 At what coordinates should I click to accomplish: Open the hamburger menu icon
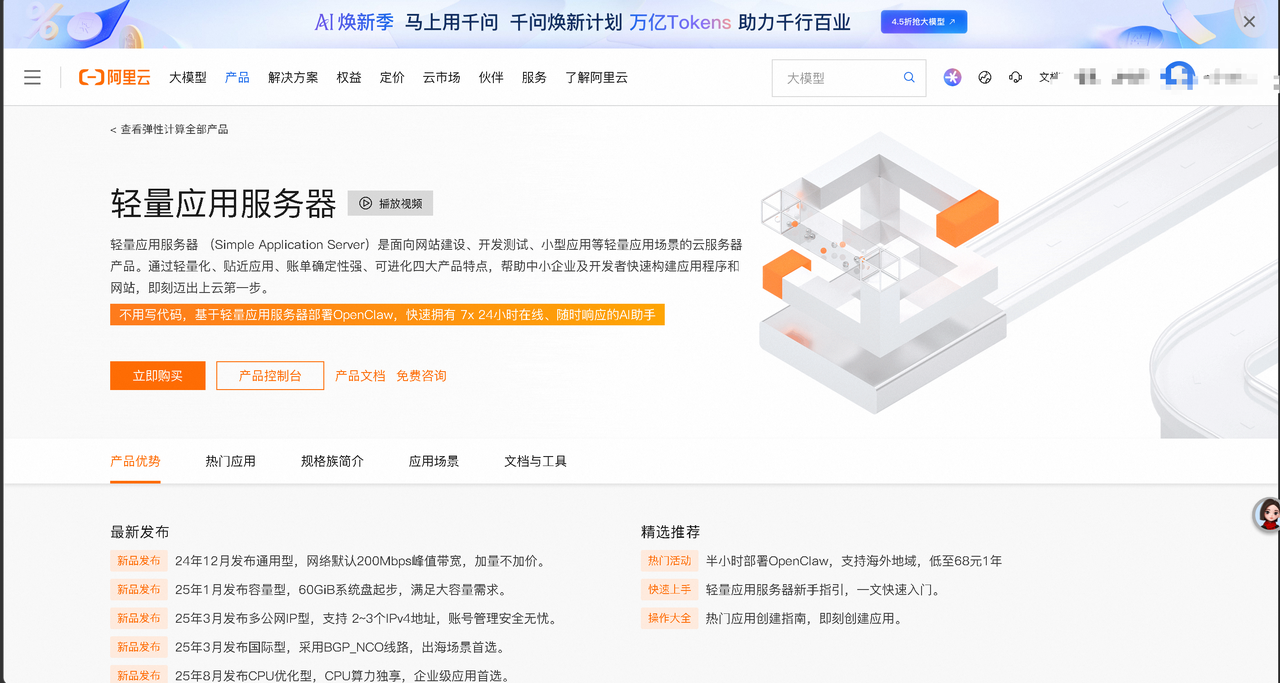32,77
